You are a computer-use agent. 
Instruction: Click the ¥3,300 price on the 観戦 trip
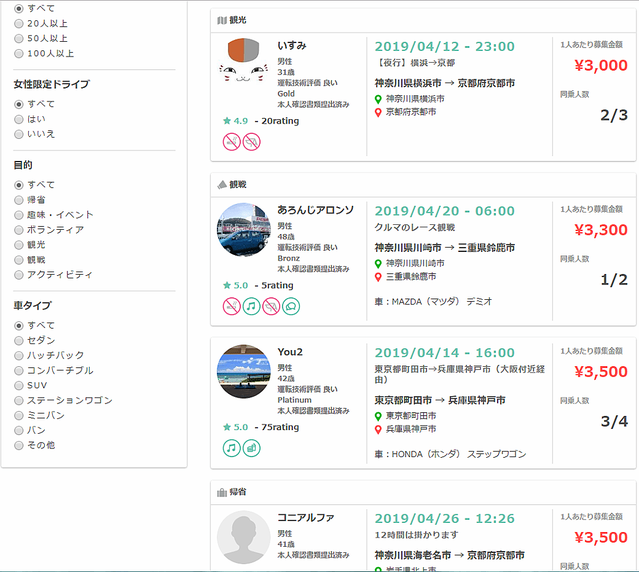point(601,230)
